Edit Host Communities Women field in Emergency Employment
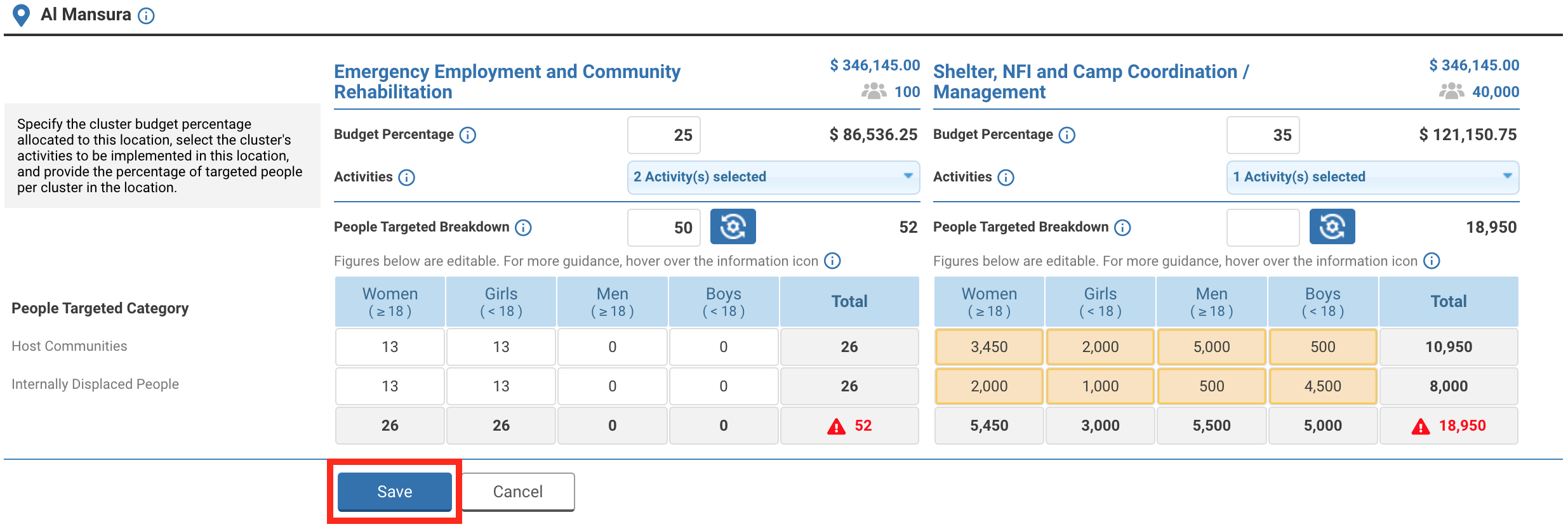The height and width of the screenshot is (529, 1568). [390, 347]
